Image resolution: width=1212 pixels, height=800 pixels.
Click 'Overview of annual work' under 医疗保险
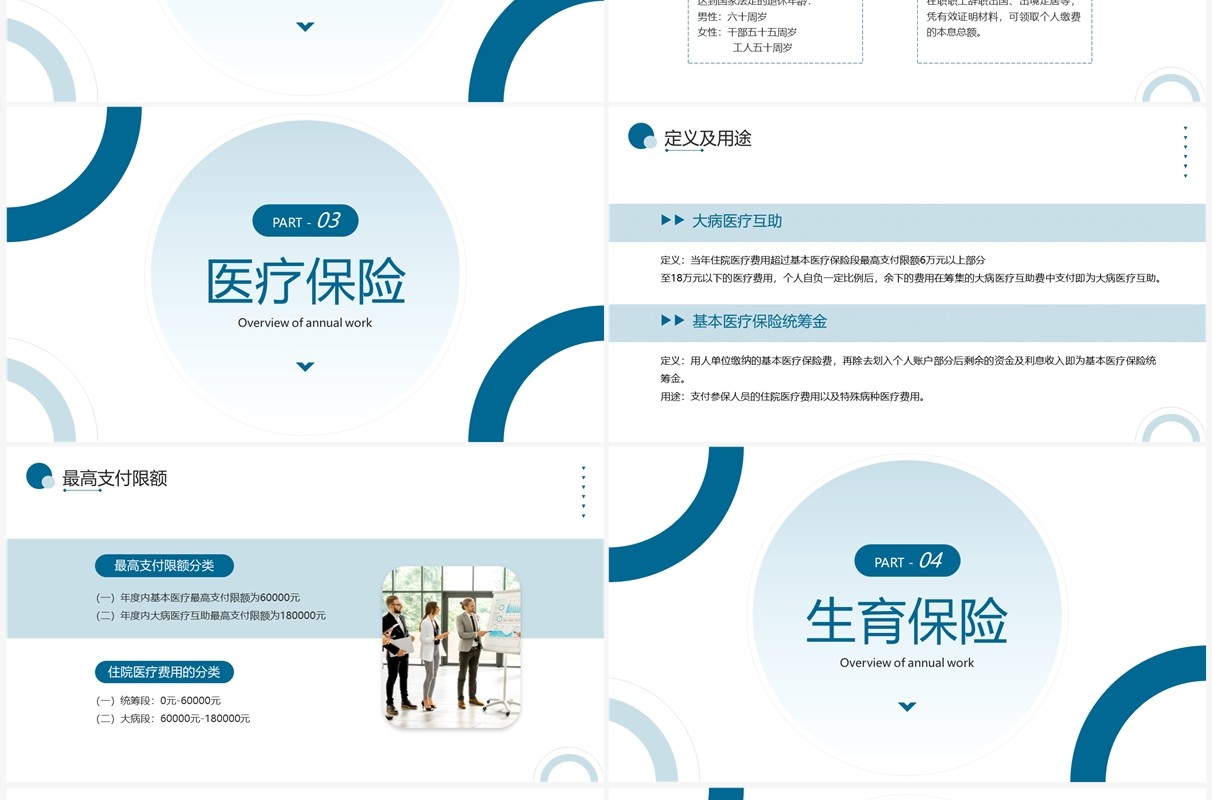(x=305, y=323)
